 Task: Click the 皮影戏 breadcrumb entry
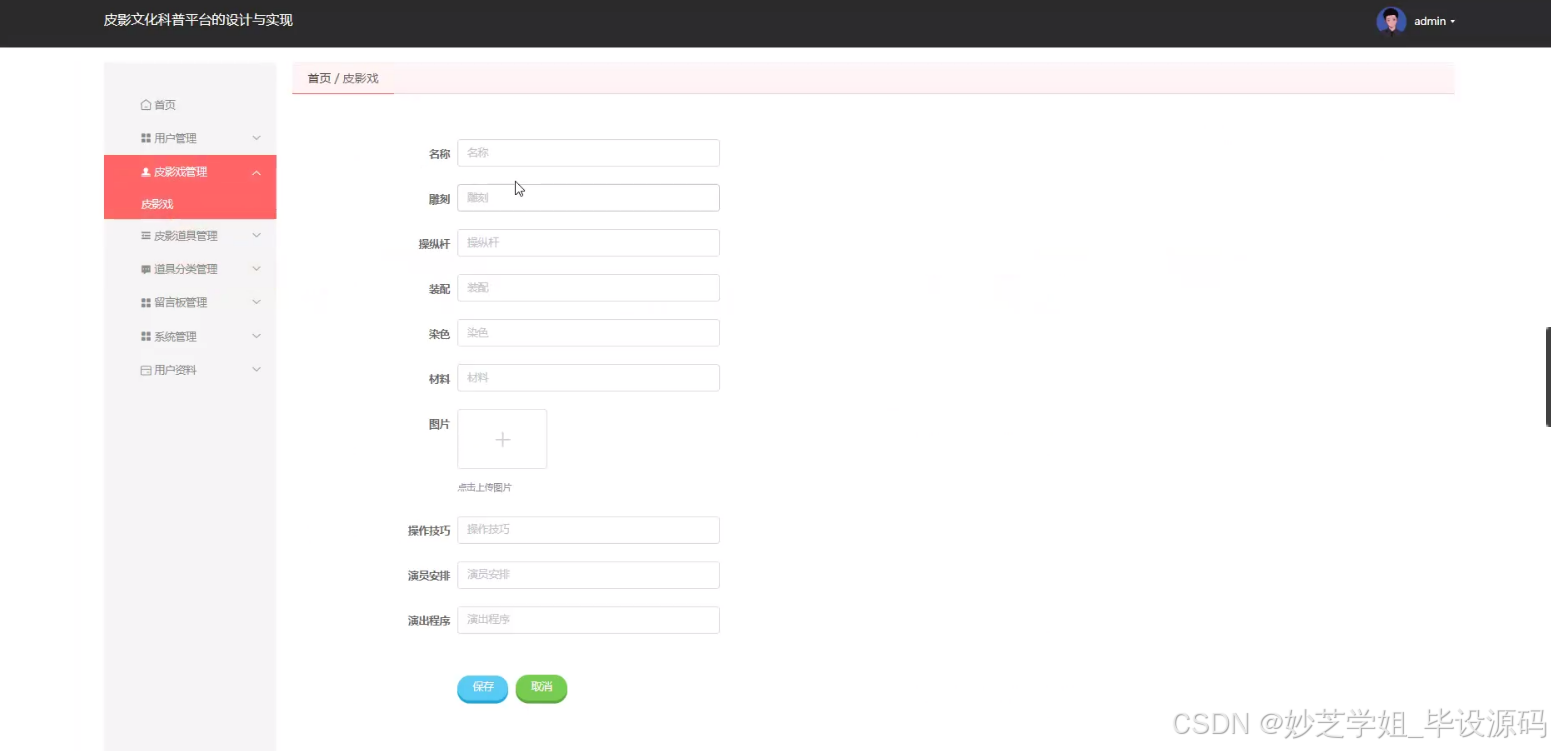point(361,78)
